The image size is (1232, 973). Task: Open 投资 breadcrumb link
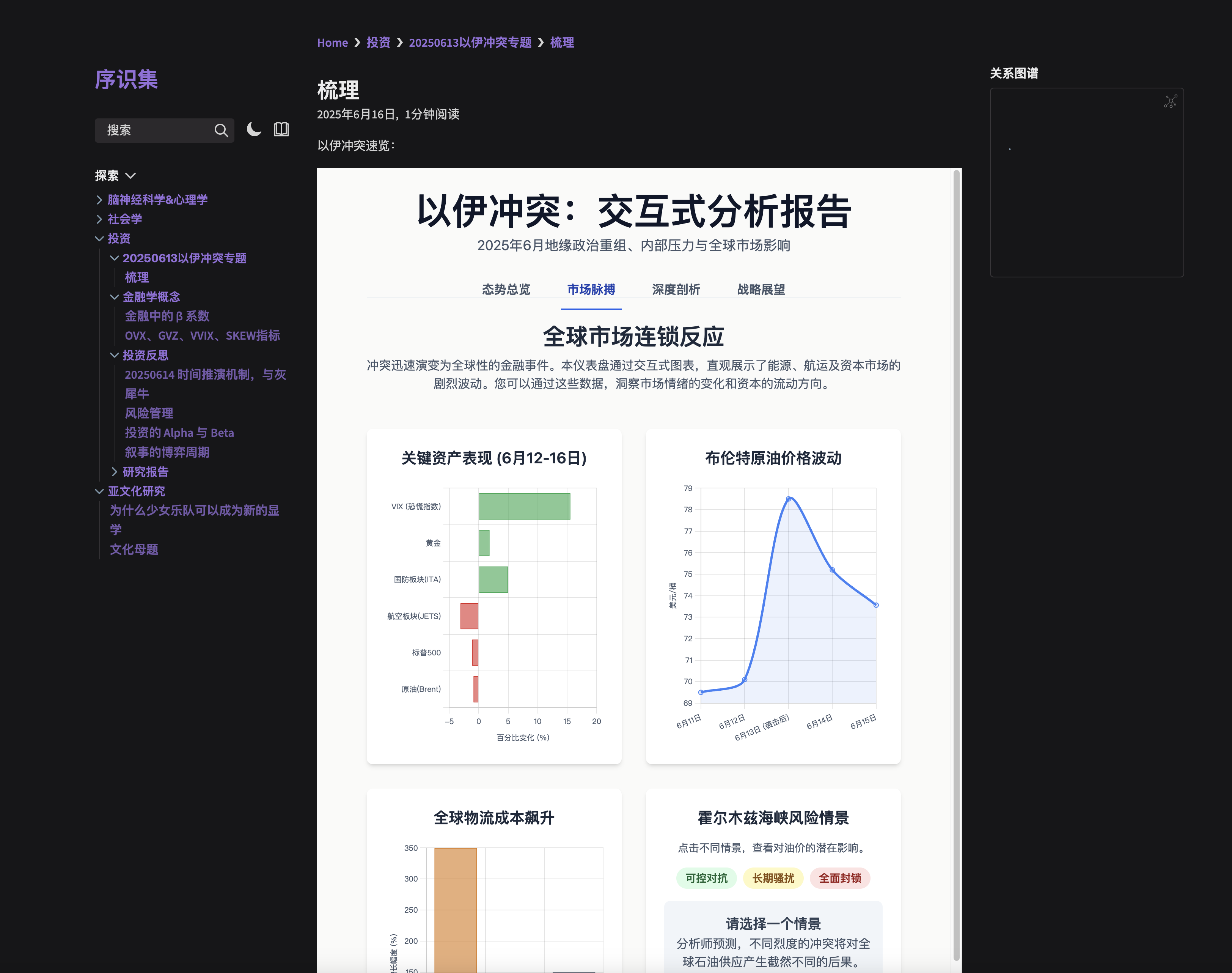[378, 43]
